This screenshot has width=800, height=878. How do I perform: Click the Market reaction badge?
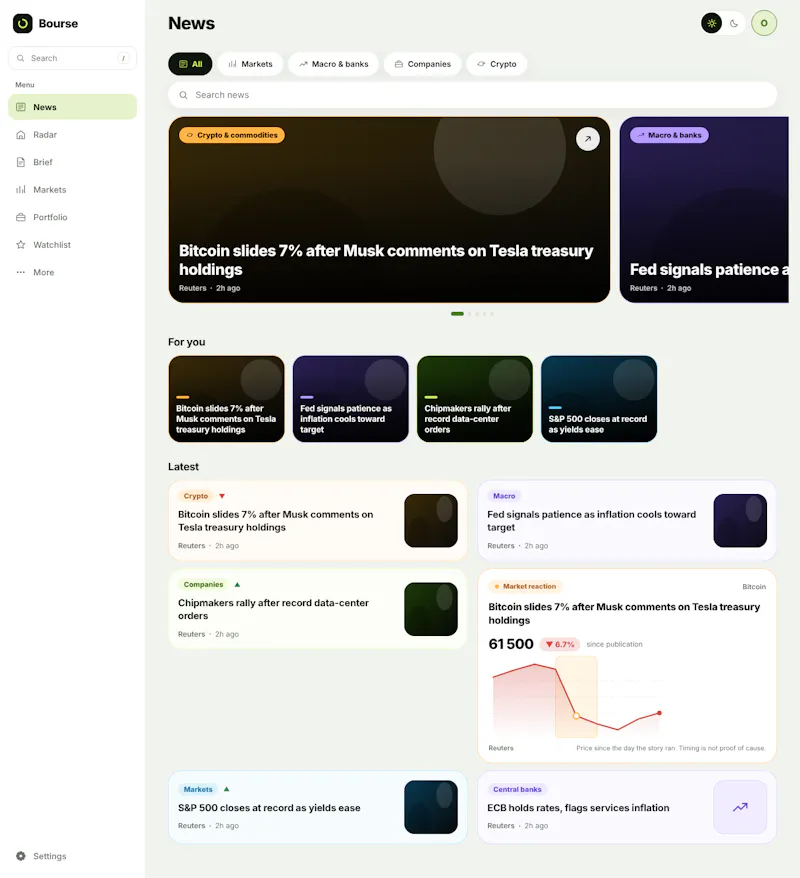click(x=525, y=586)
